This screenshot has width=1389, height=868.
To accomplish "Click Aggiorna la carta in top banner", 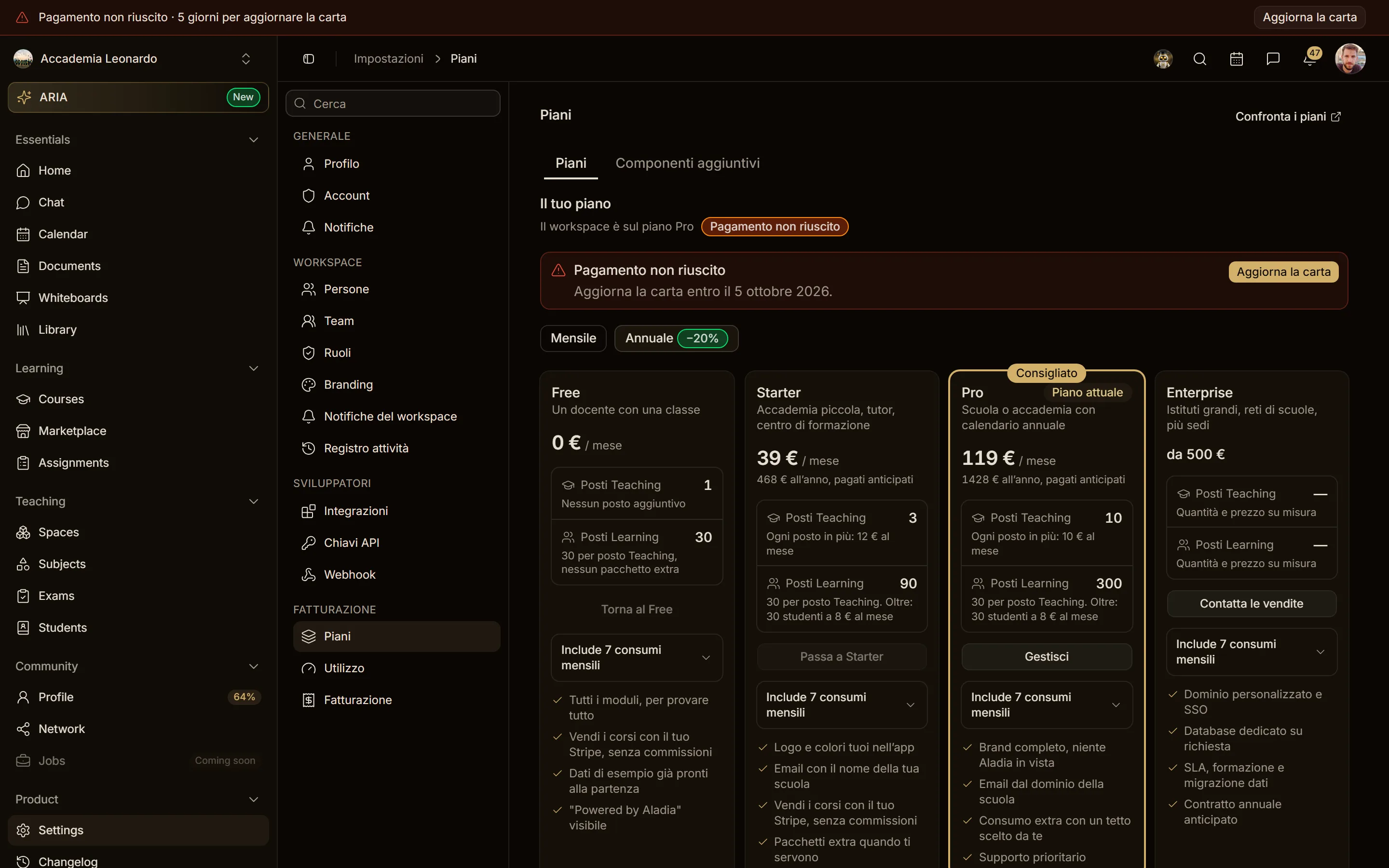I will [1309, 17].
